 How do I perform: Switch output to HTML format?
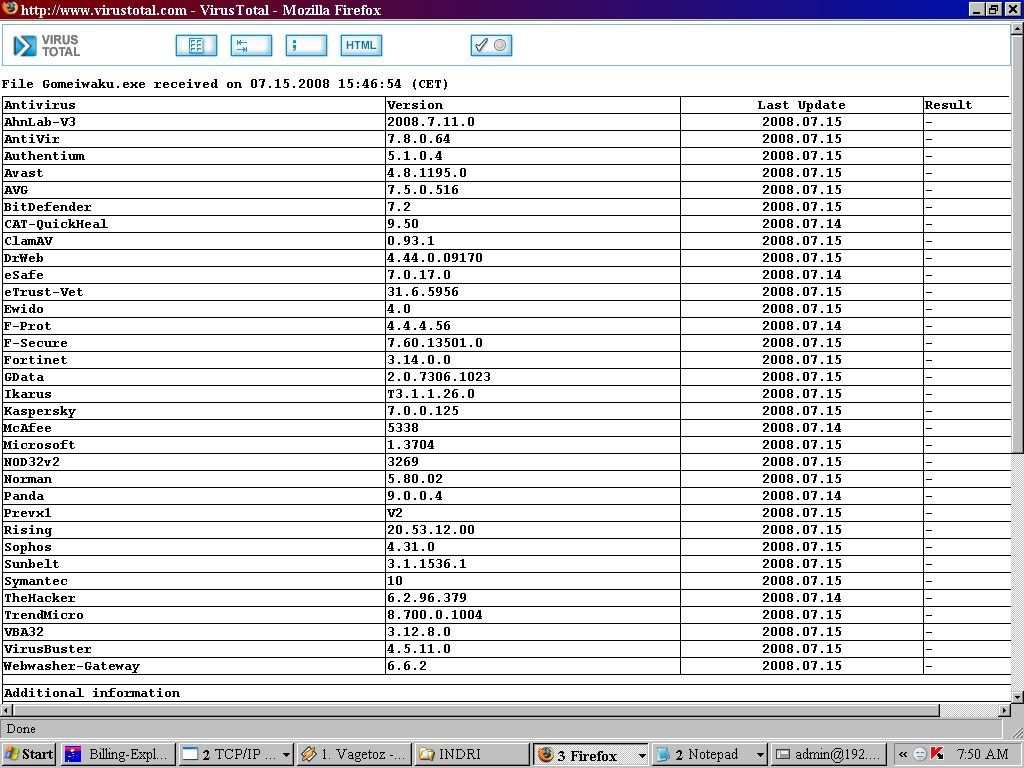click(x=360, y=45)
